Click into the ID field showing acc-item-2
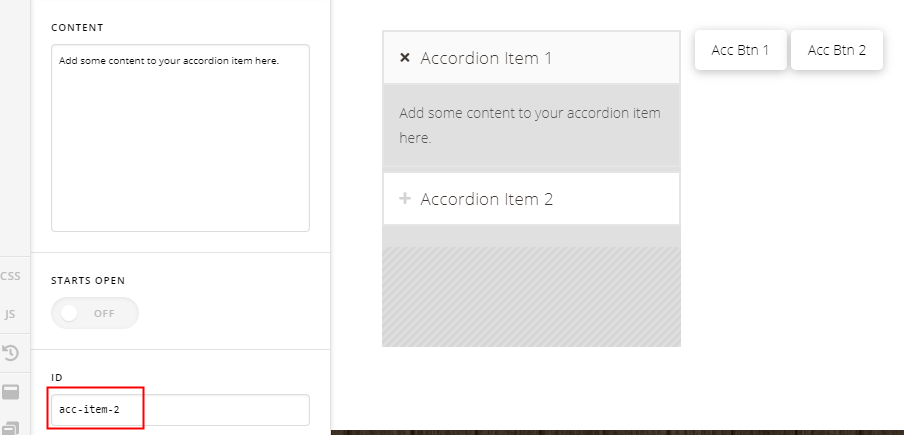 pos(180,410)
